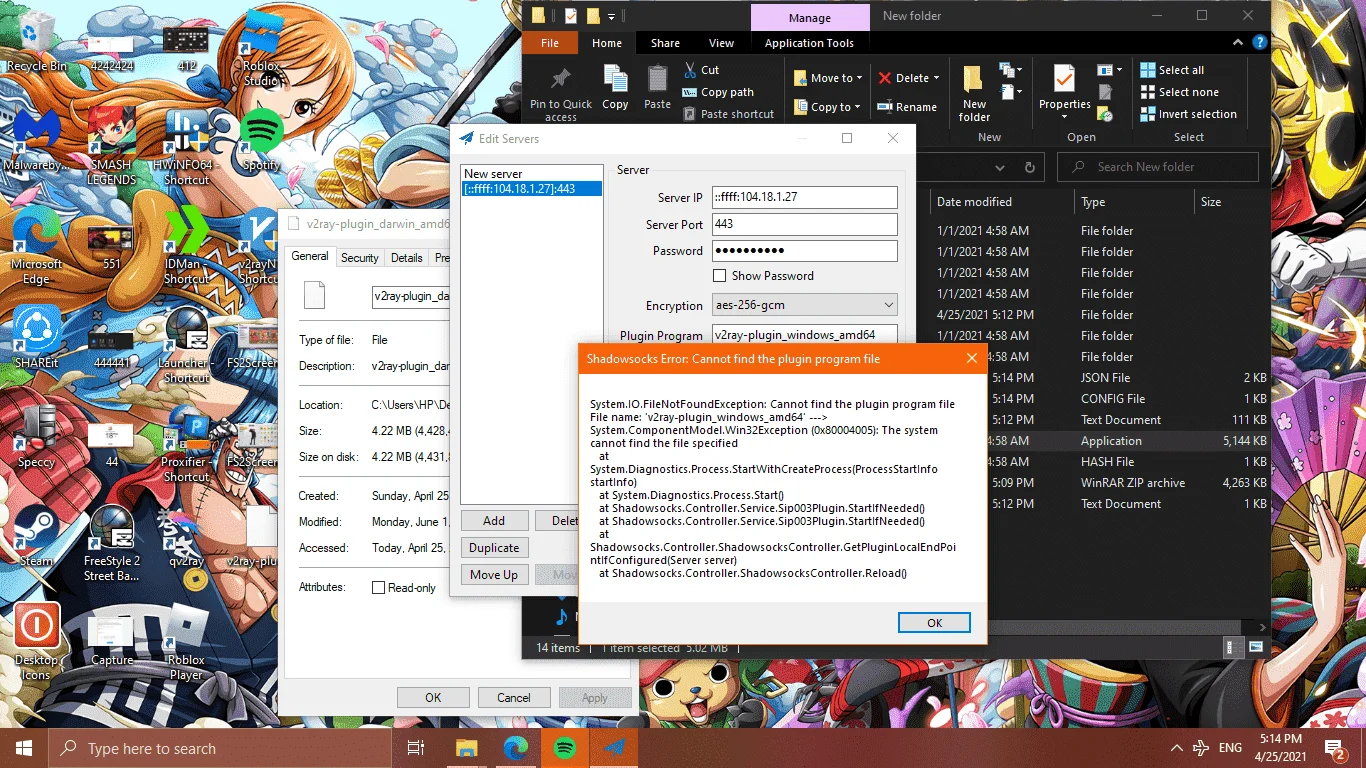Collapse the Explorer ribbon with the chevron

[1238, 42]
